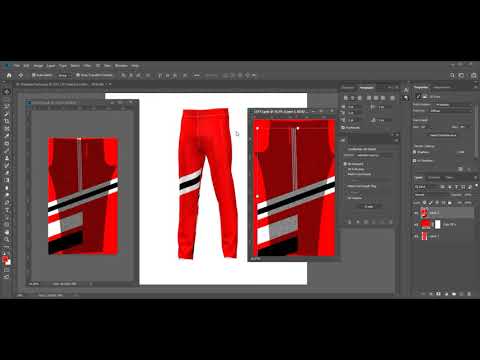Screen dimensions: 480x360
Task: Close the main document tab
Action: (x=109, y=84)
